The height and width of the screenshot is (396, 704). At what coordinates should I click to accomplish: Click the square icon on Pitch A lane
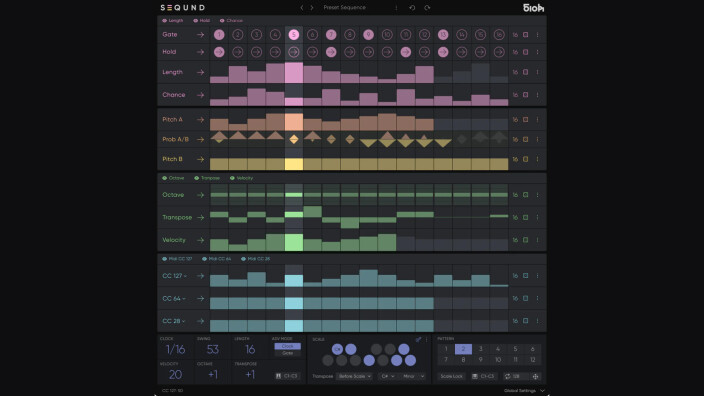pyautogui.click(x=525, y=120)
